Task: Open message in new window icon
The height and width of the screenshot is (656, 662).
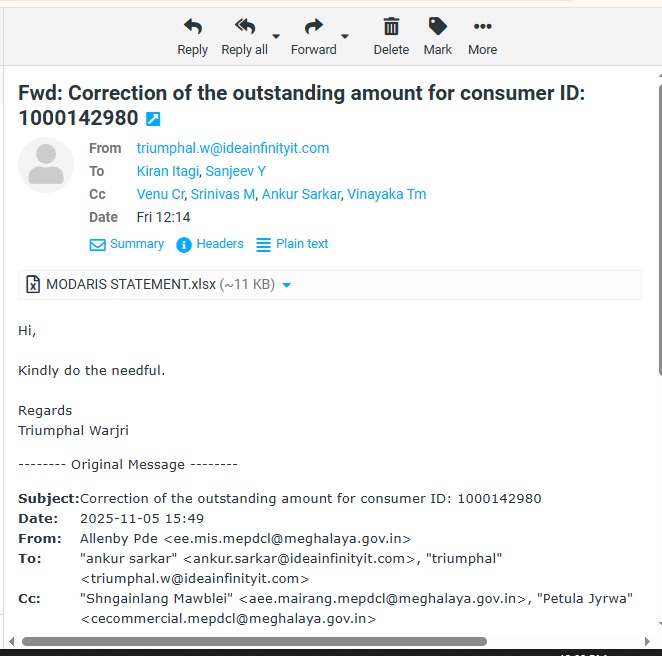Action: point(153,119)
